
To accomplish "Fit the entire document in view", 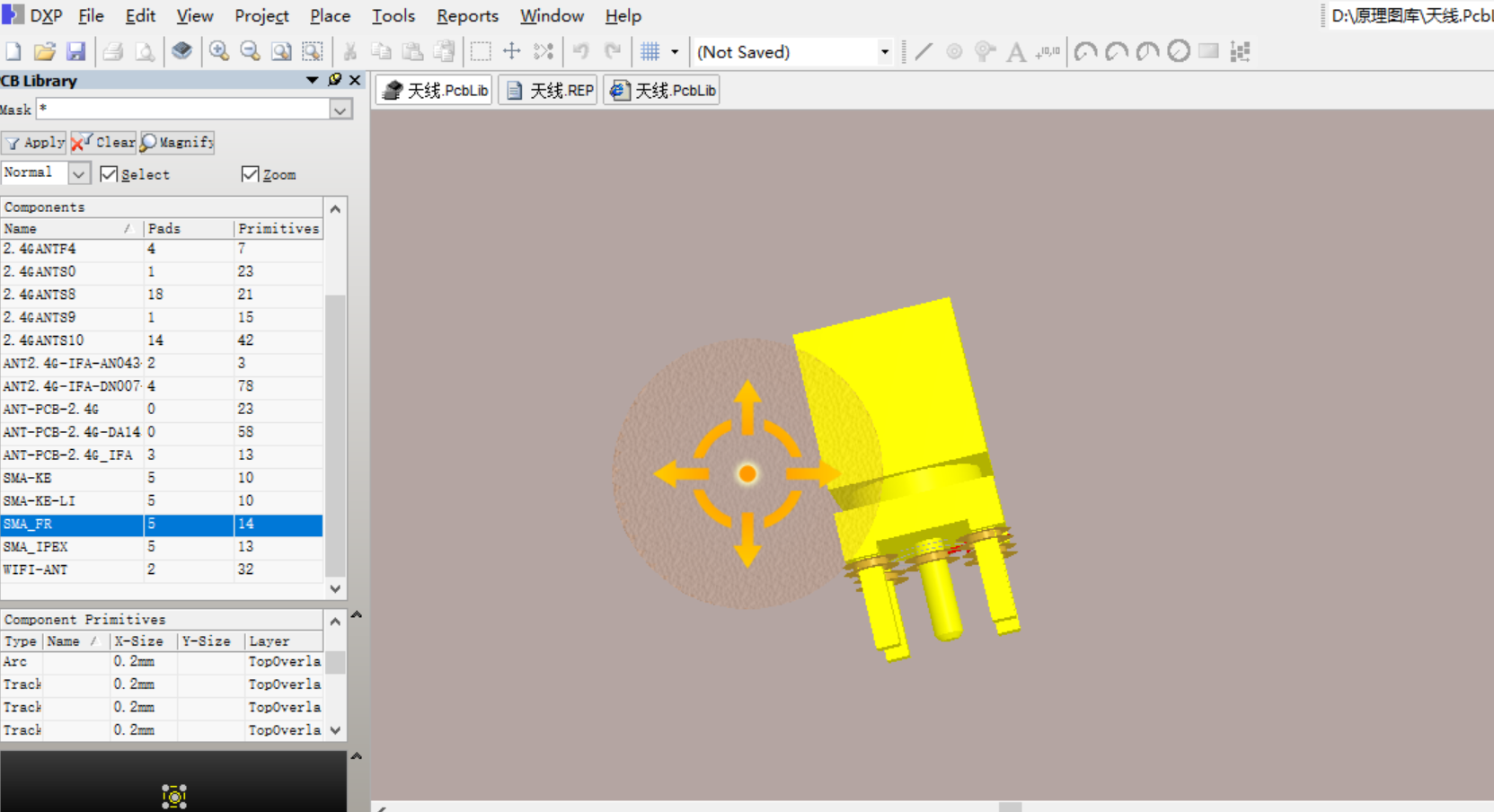I will pyautogui.click(x=281, y=51).
